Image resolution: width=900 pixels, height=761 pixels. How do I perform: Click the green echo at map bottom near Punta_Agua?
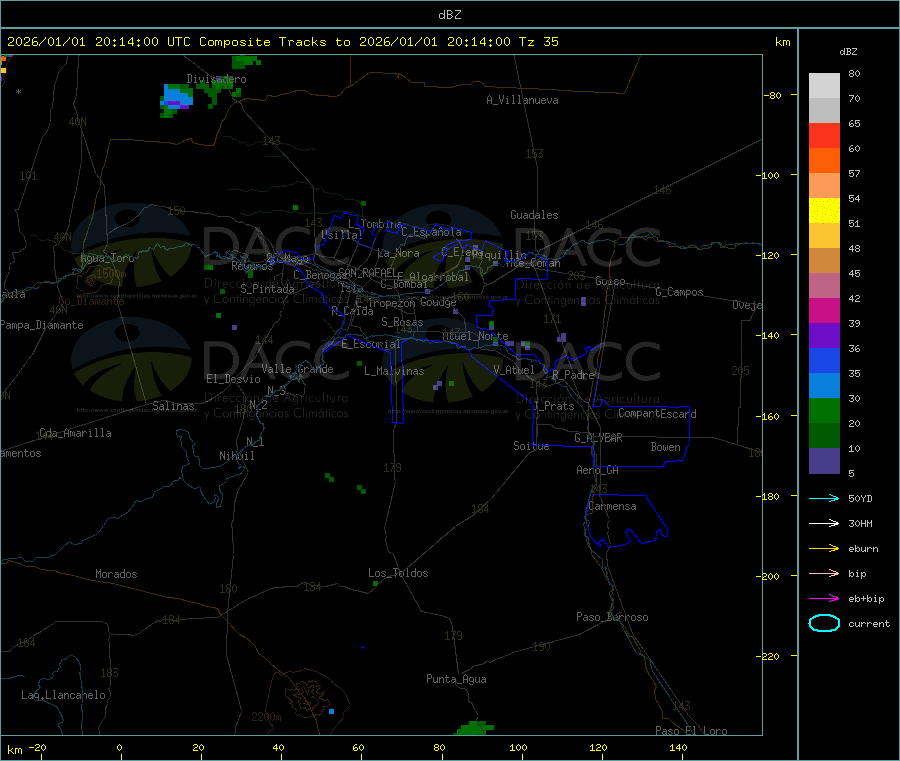474,728
